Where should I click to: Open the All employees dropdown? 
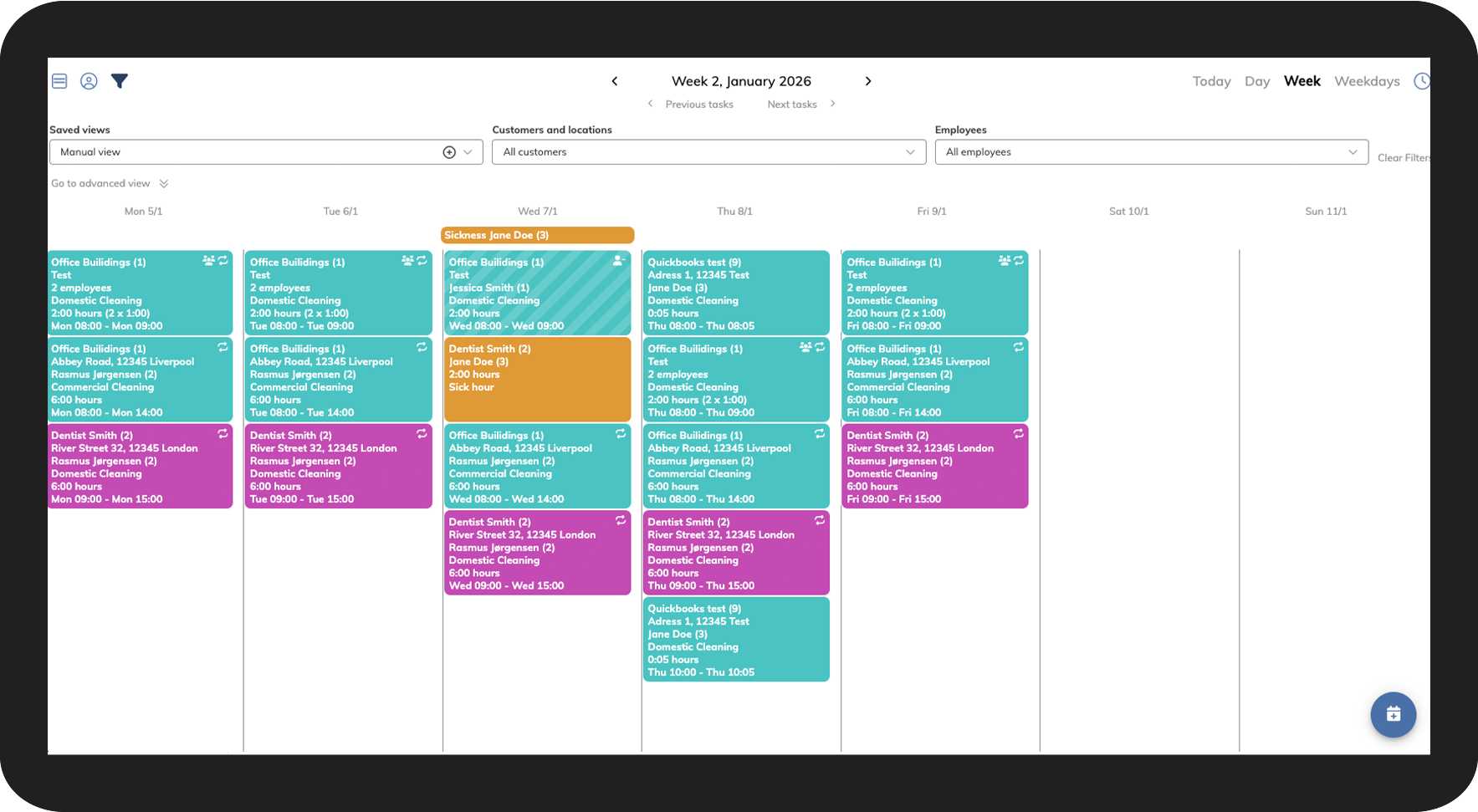click(x=1151, y=152)
